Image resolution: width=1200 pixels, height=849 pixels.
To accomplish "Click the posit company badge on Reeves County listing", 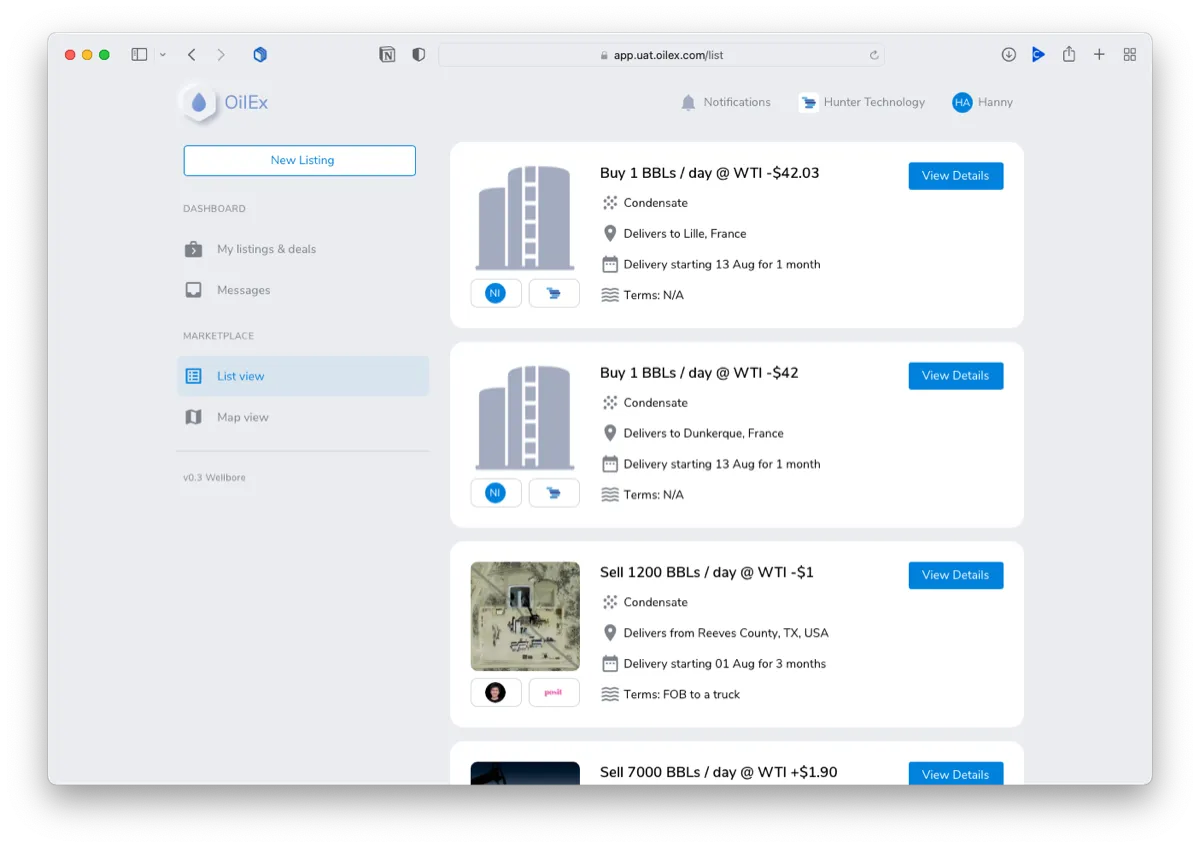I will 554,692.
